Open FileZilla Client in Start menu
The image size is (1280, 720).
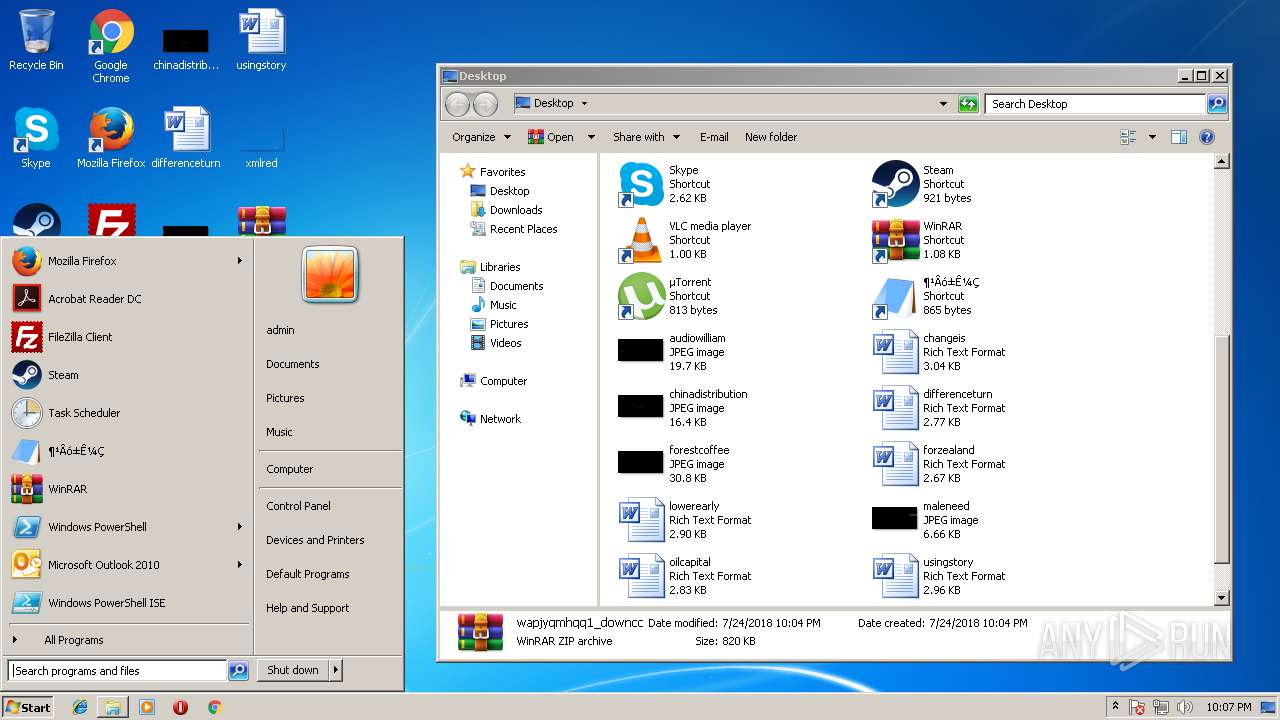tap(128, 337)
